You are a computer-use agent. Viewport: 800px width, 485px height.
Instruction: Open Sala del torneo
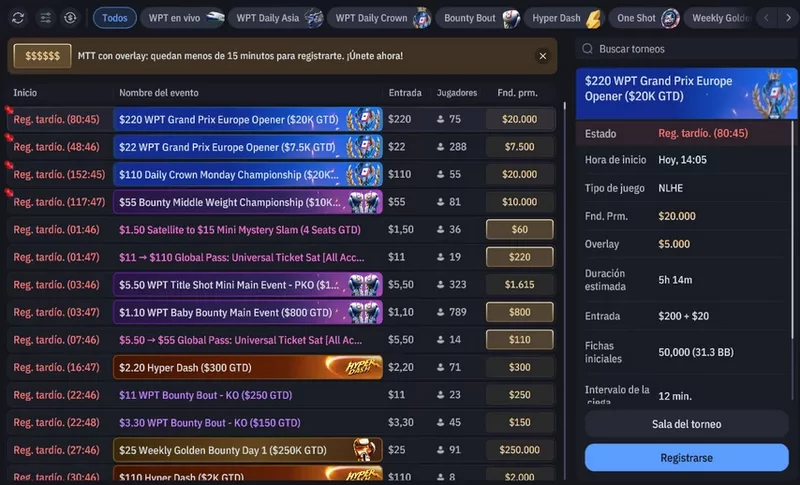(x=686, y=424)
